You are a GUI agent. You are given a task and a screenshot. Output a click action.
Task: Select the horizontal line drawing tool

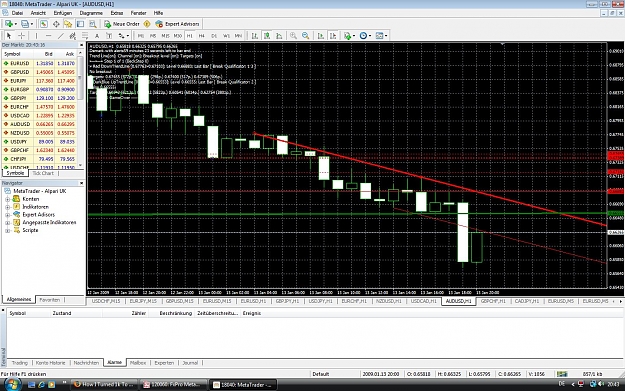pos(49,36)
